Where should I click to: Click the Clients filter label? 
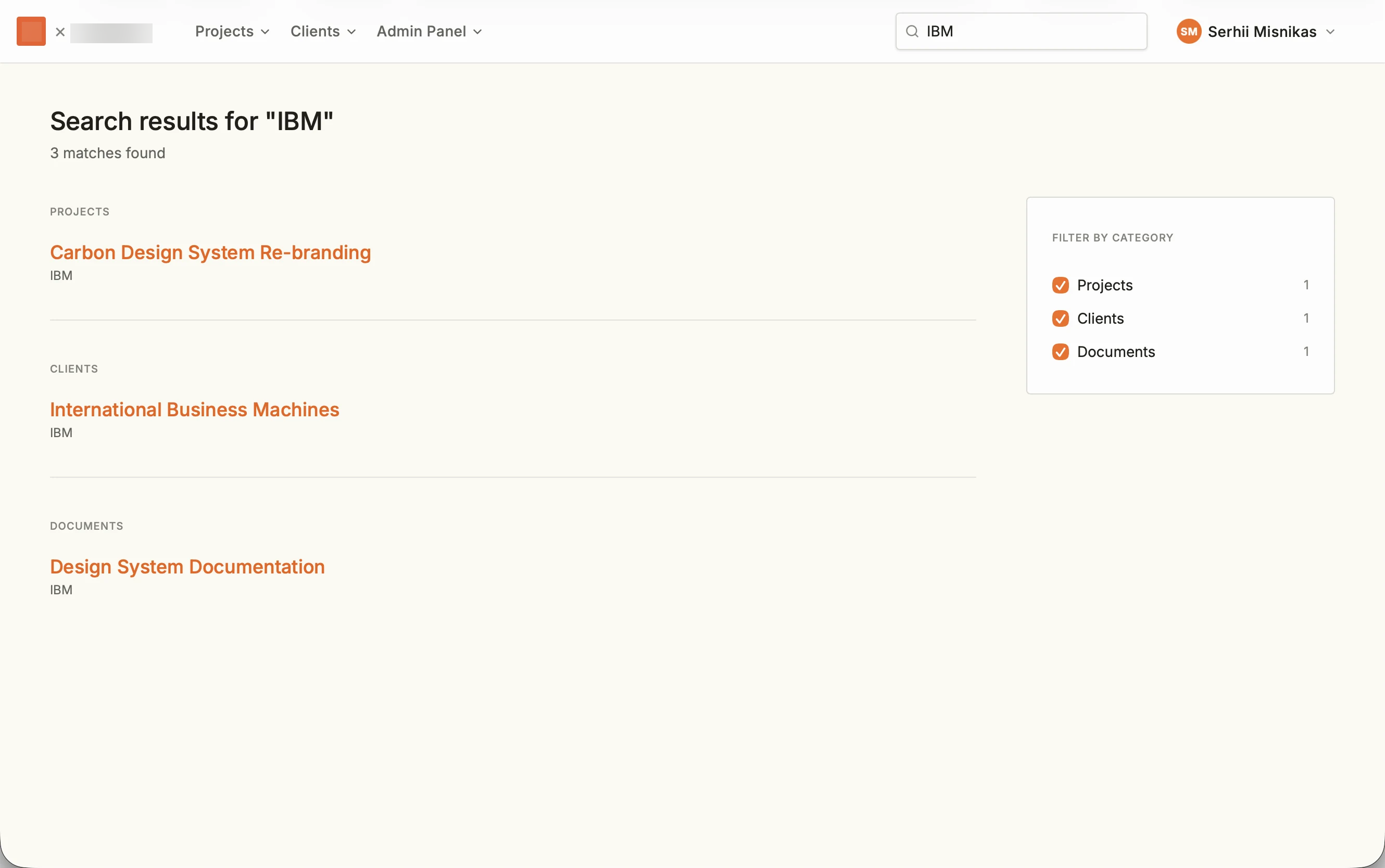pos(1100,318)
